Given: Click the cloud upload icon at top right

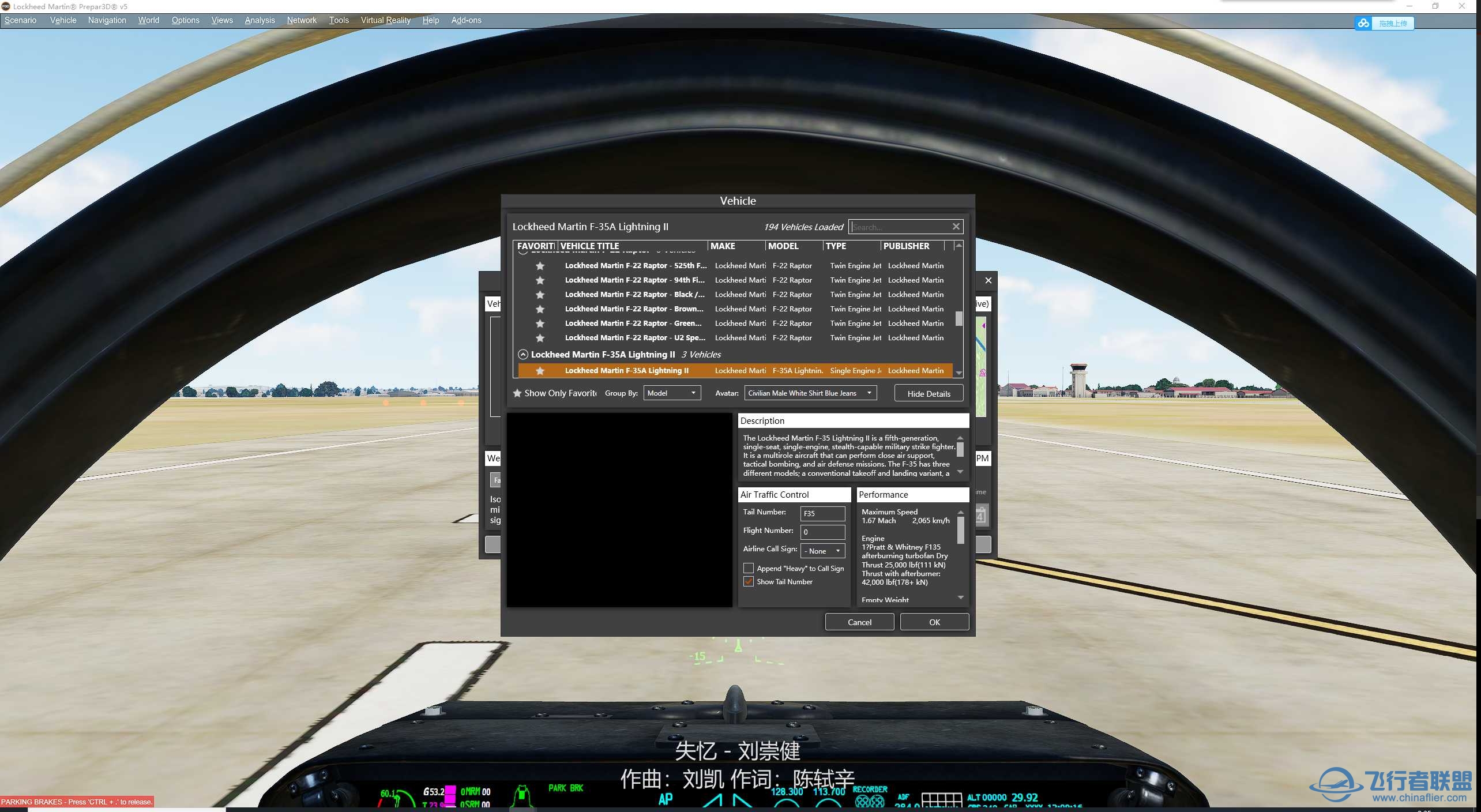Looking at the screenshot, I should [x=1363, y=23].
